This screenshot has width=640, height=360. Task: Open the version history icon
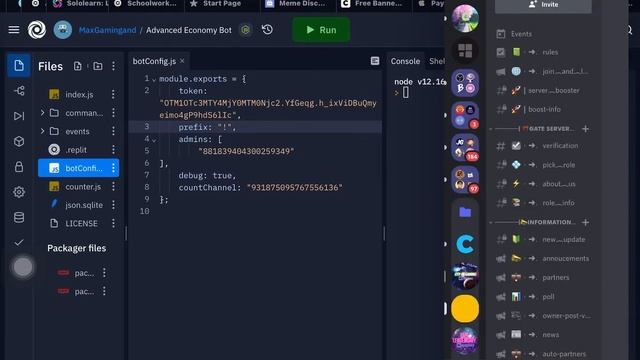[x=267, y=30]
